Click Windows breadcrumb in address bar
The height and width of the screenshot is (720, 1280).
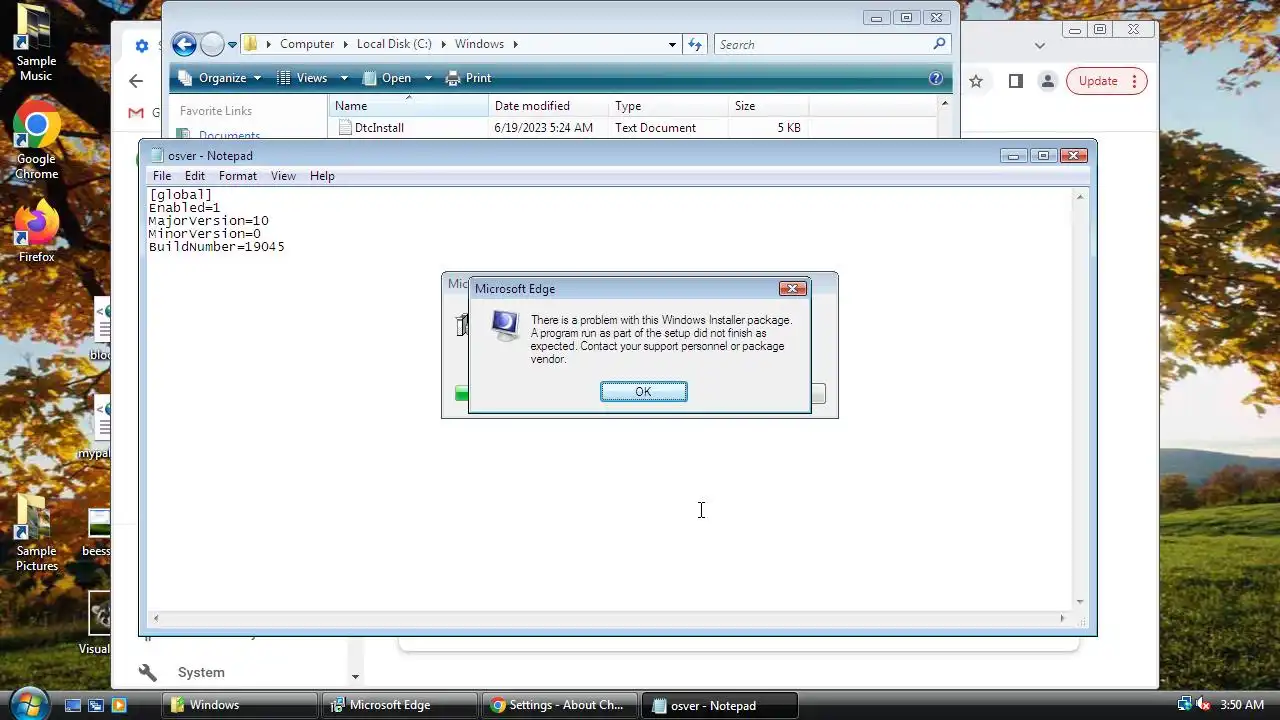(x=479, y=44)
